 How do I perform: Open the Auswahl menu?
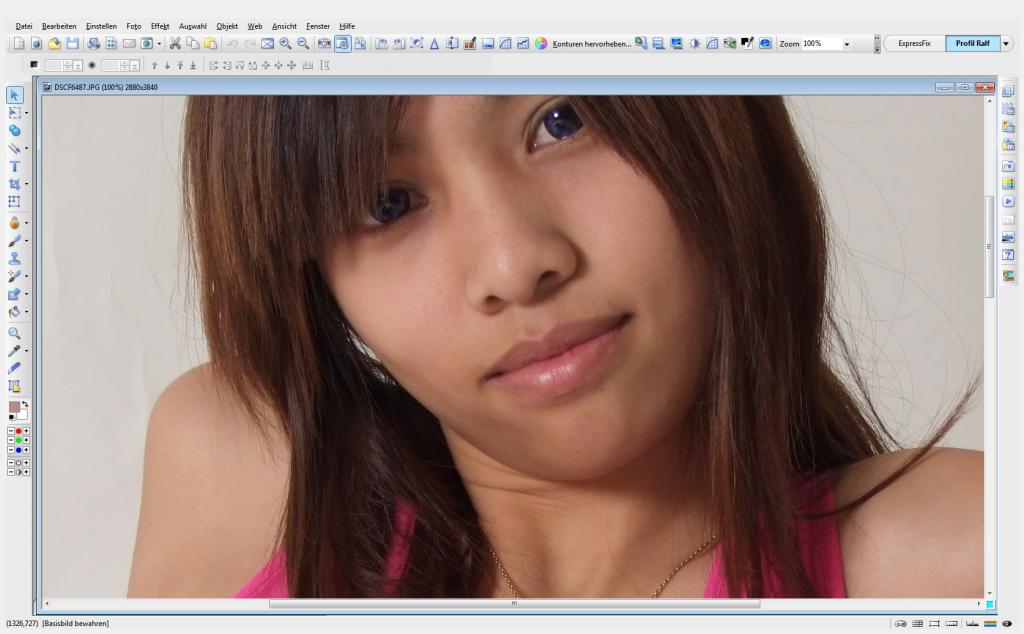[x=193, y=26]
